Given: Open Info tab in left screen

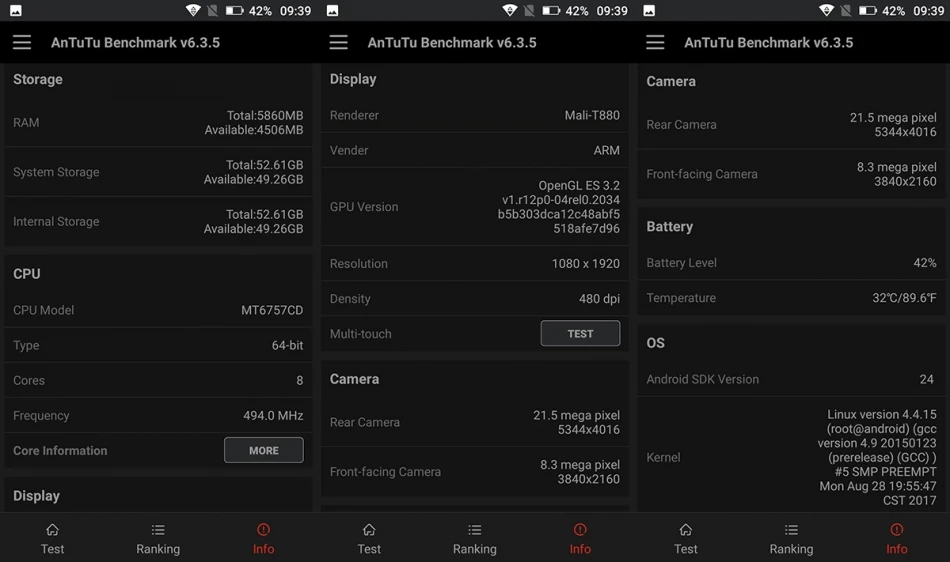Looking at the screenshot, I should pos(264,538).
